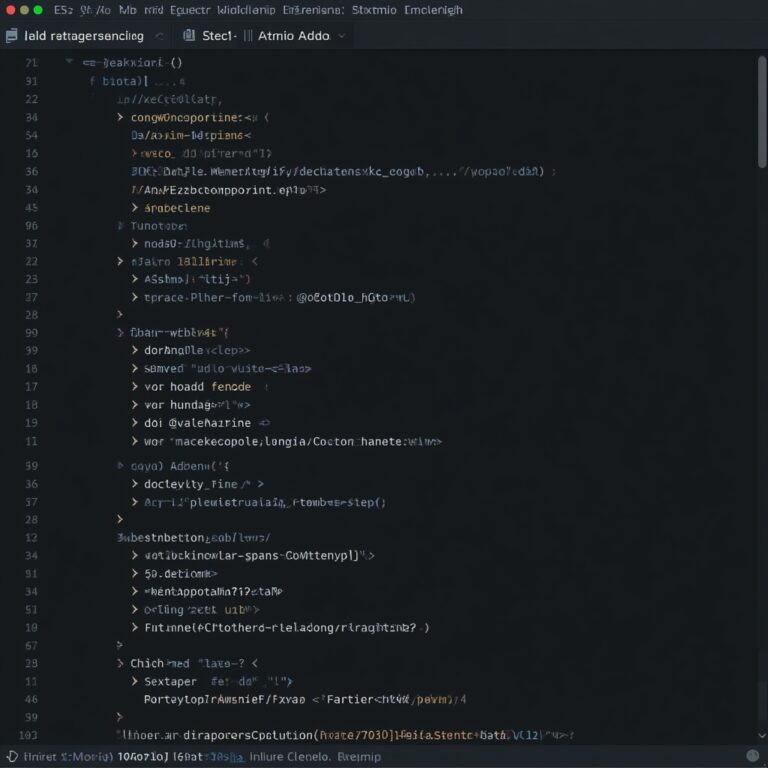Switch to the Stecl tab
This screenshot has height=768, width=768.
[219, 36]
